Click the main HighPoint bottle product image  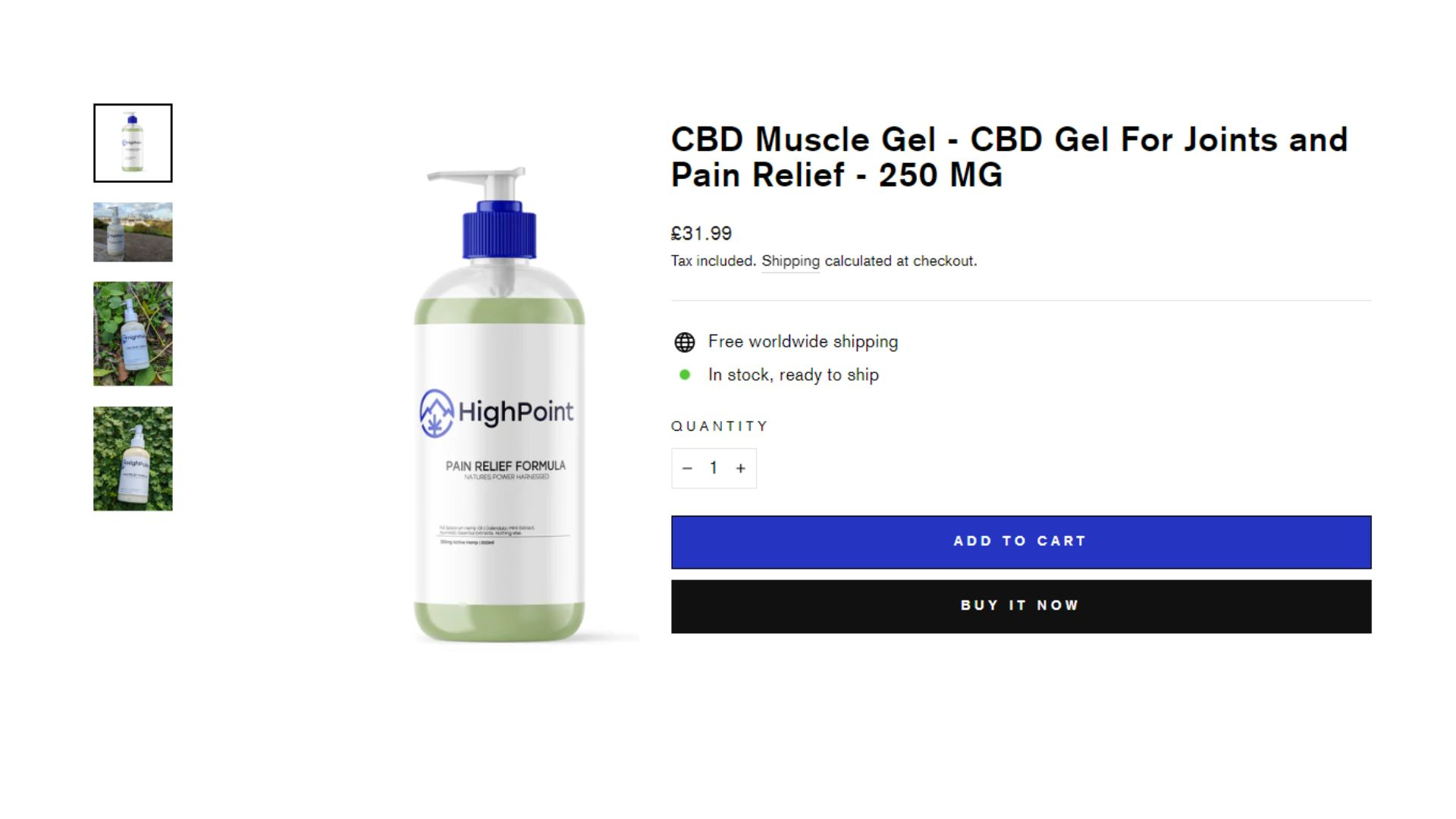(x=499, y=405)
